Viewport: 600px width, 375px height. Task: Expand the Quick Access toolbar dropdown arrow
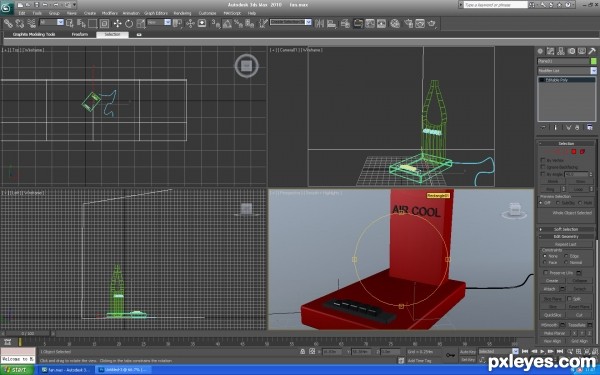[74, 5]
